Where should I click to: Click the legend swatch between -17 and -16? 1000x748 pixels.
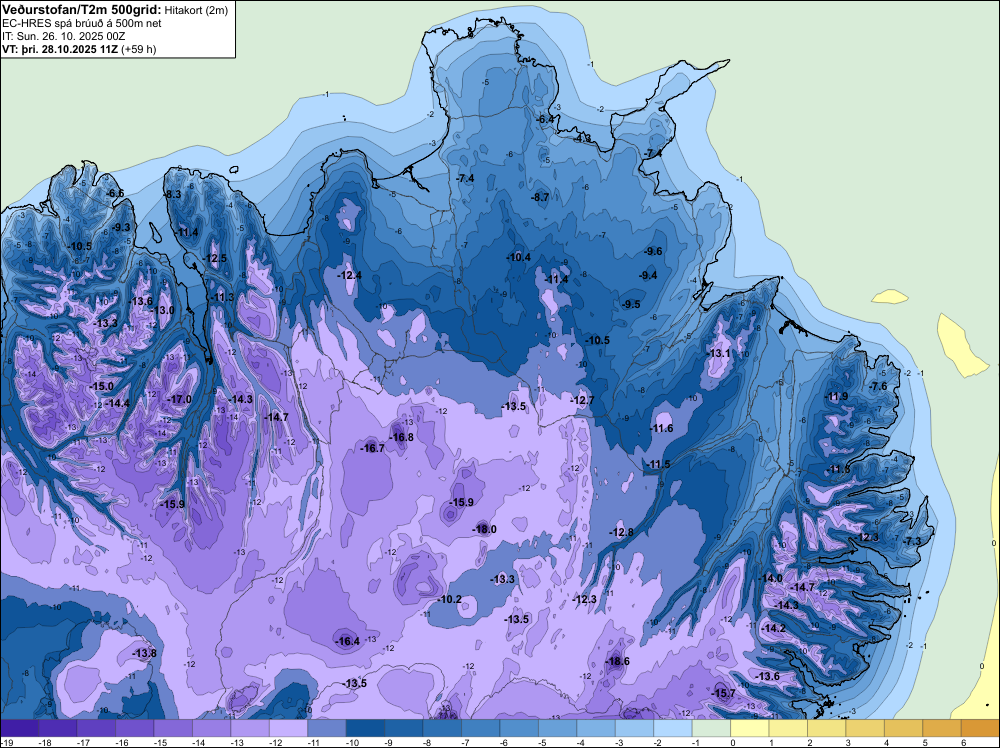[x=96, y=728]
